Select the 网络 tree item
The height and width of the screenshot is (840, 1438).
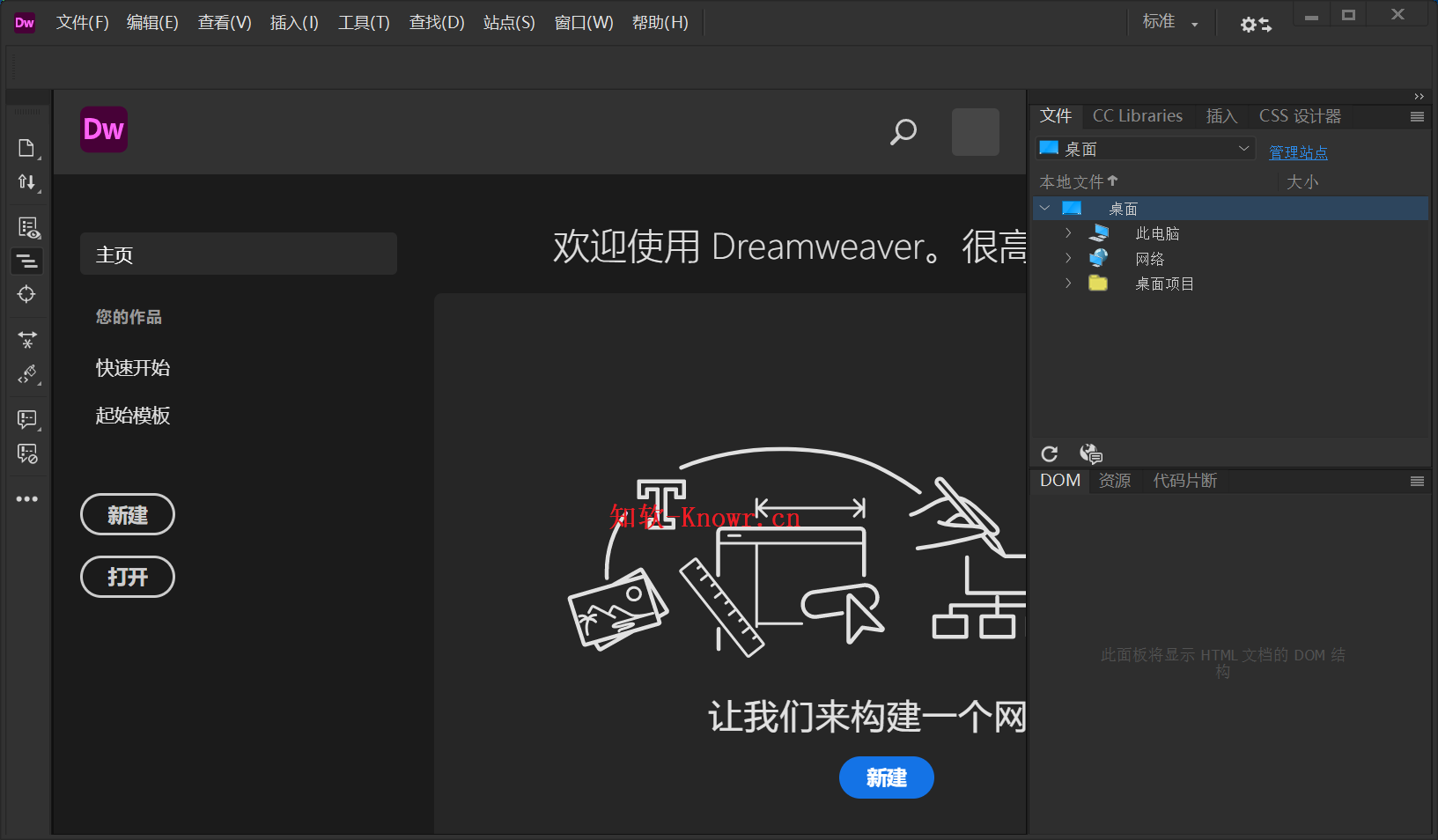pos(1149,259)
